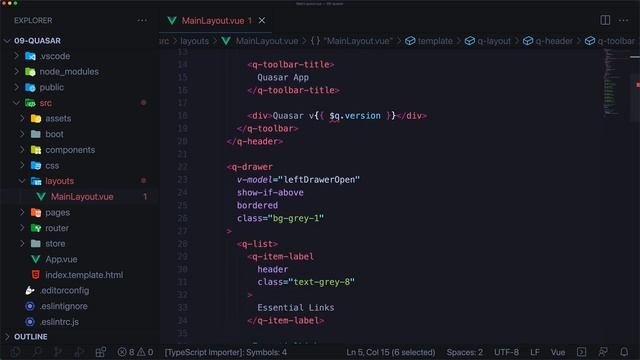Click the notifications bell icon
This screenshot has height=360, width=640.
click(624, 352)
